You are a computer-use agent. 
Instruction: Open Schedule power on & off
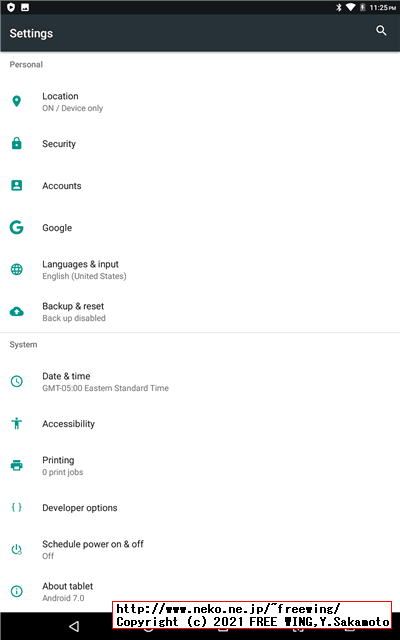pyautogui.click(x=200, y=549)
